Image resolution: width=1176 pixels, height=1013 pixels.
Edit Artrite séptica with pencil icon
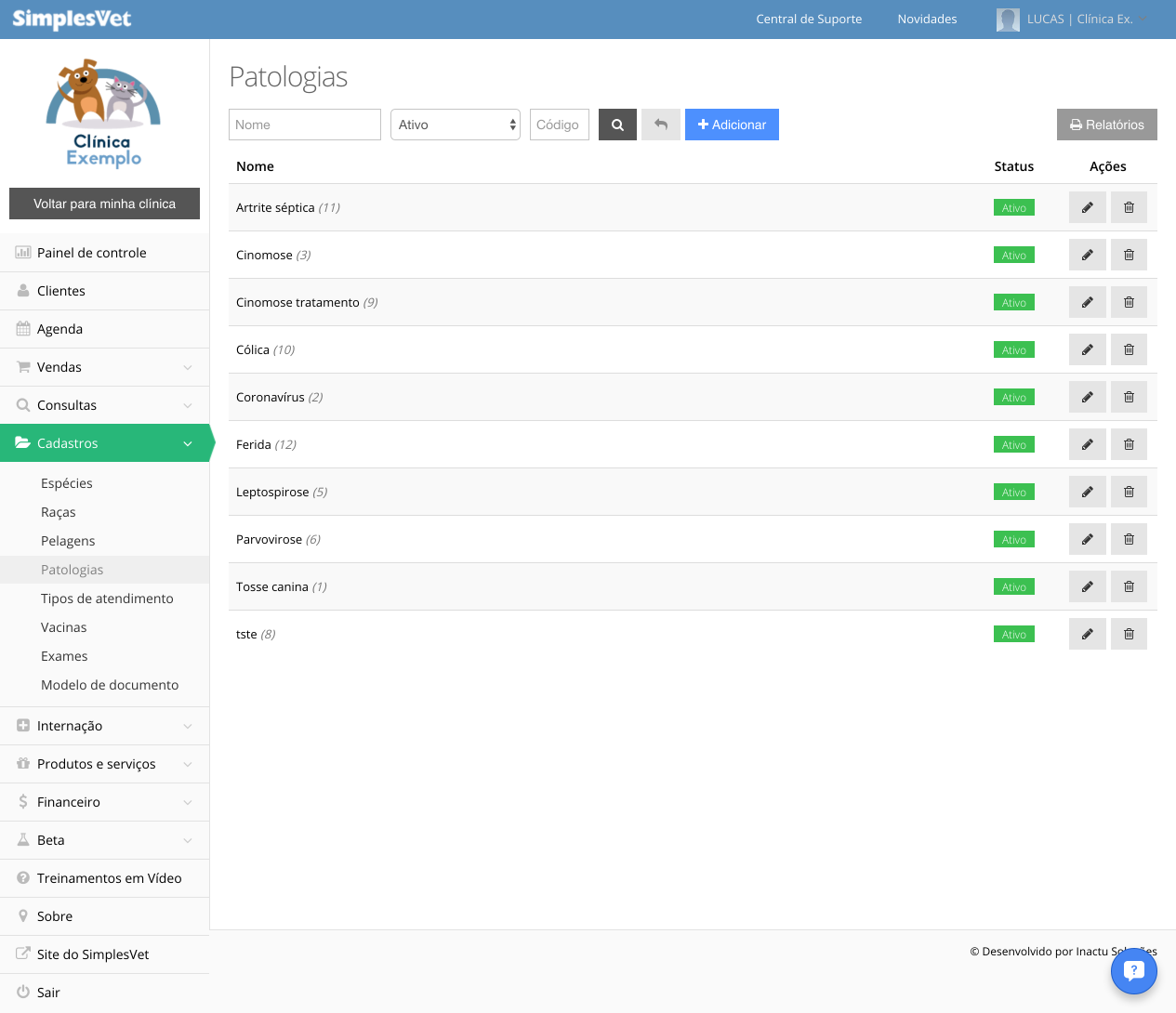click(x=1087, y=207)
